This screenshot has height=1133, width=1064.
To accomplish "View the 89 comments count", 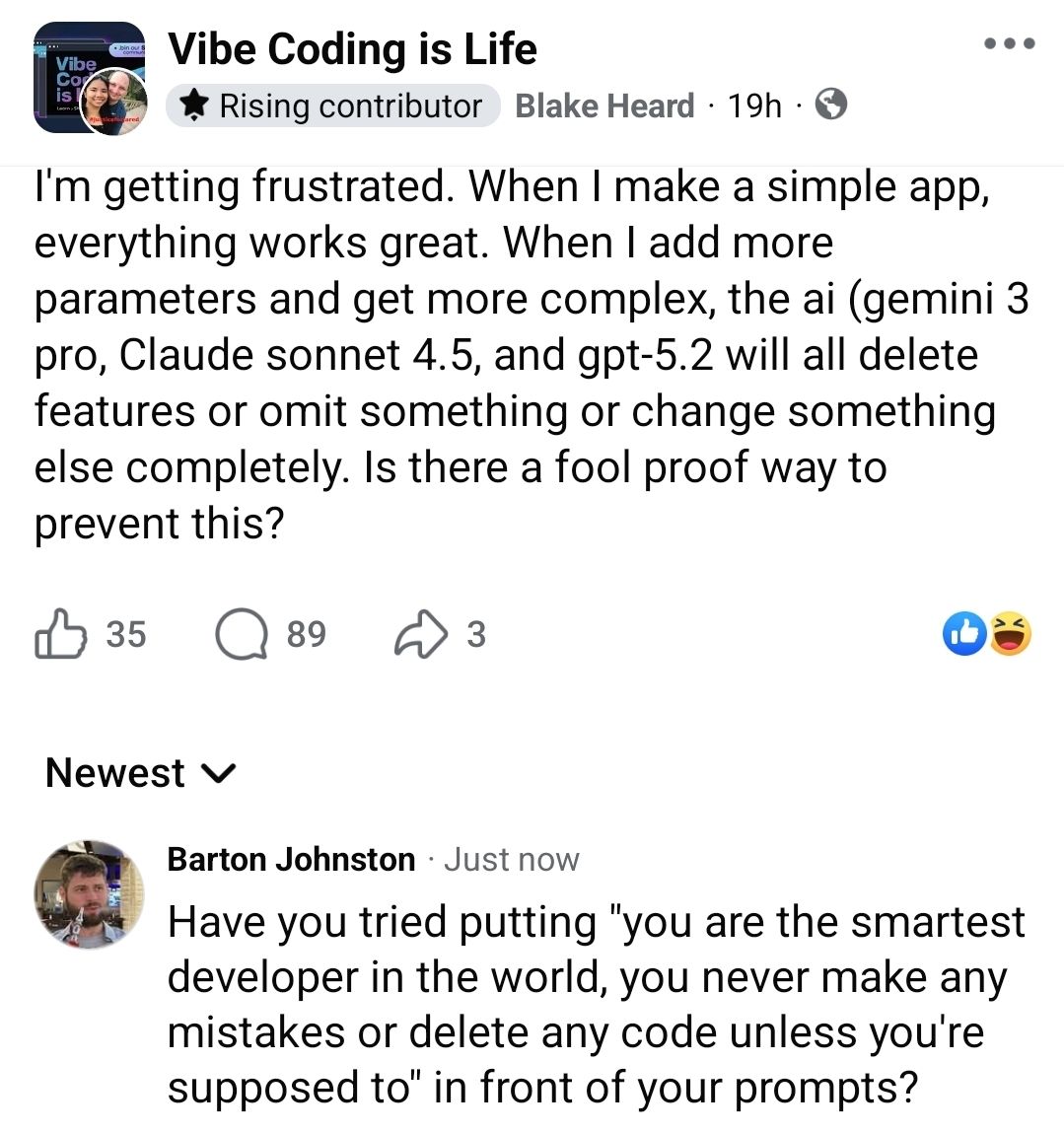I will pyautogui.click(x=306, y=633).
